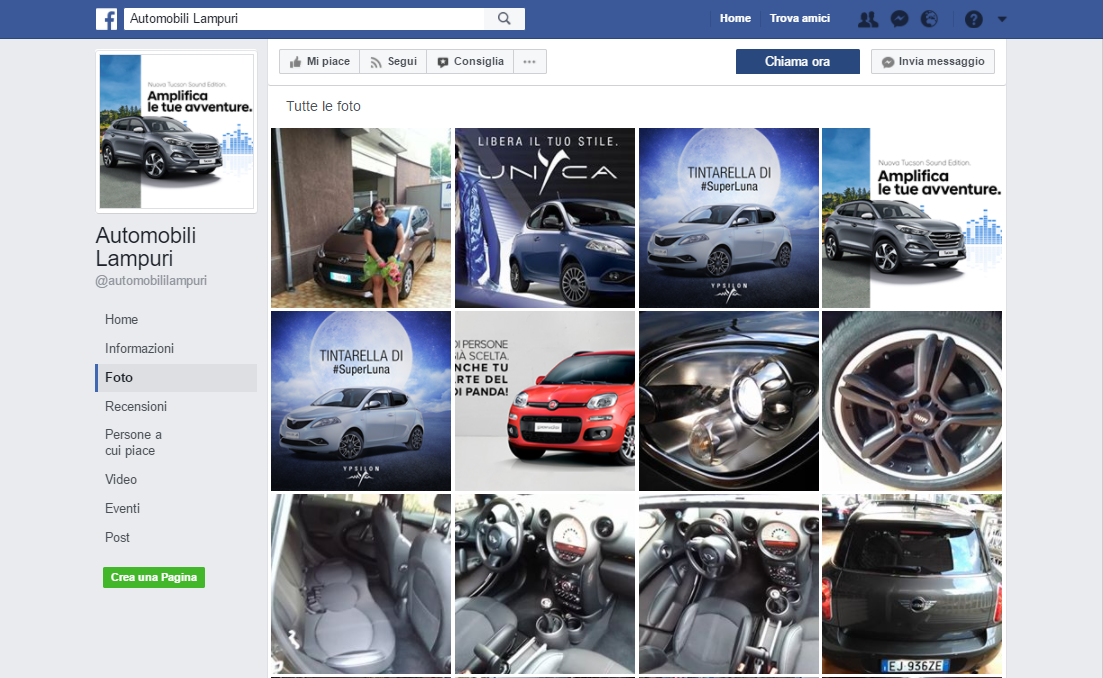Click the @automobililampuri username
The image size is (1103, 678).
click(151, 281)
